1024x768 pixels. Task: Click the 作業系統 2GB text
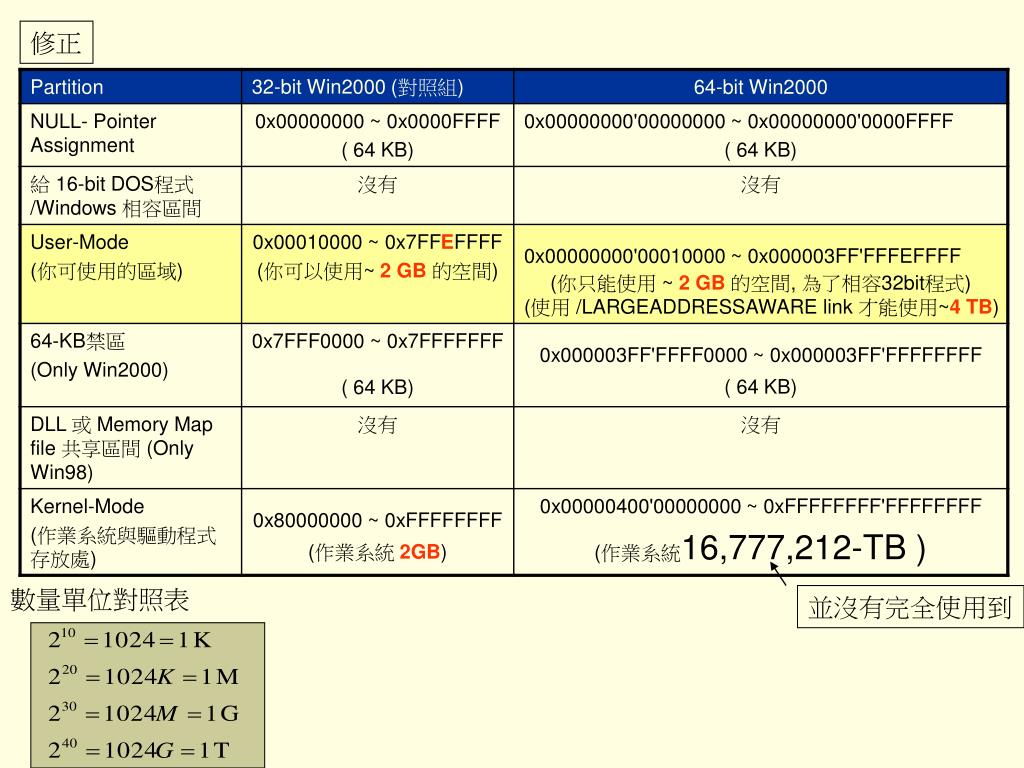[x=377, y=552]
